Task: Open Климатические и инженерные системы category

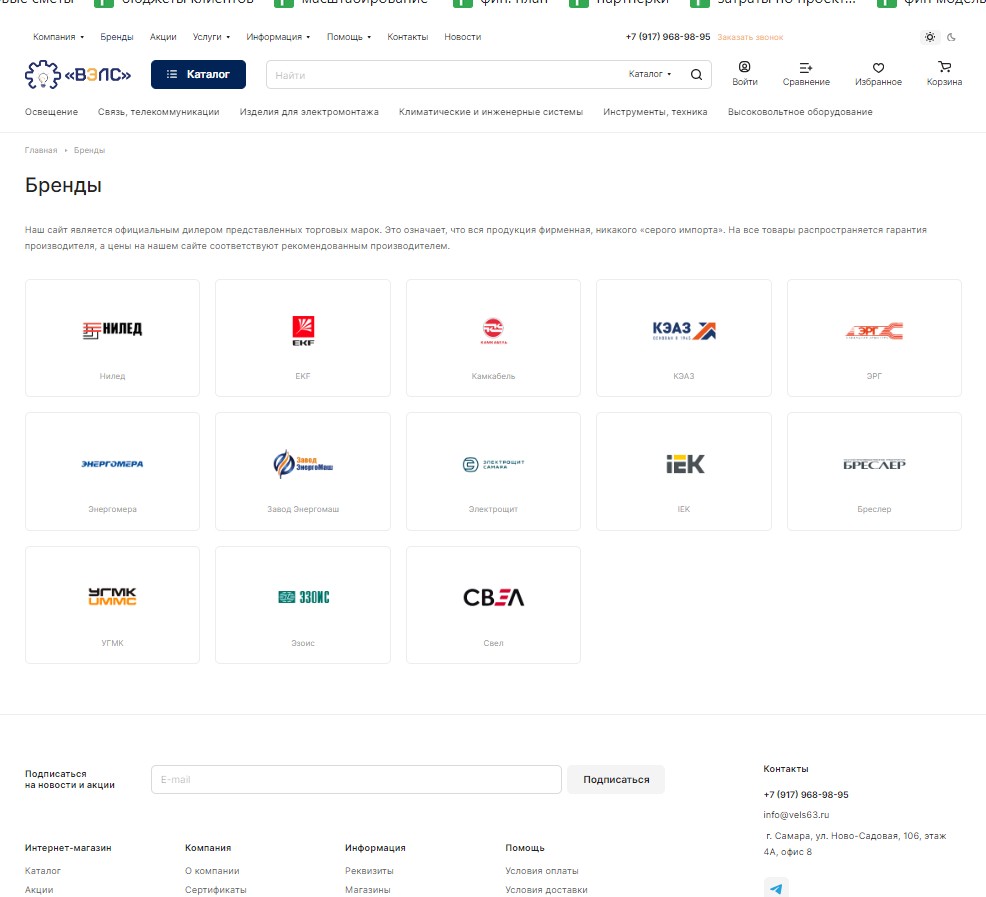Action: pyautogui.click(x=490, y=112)
